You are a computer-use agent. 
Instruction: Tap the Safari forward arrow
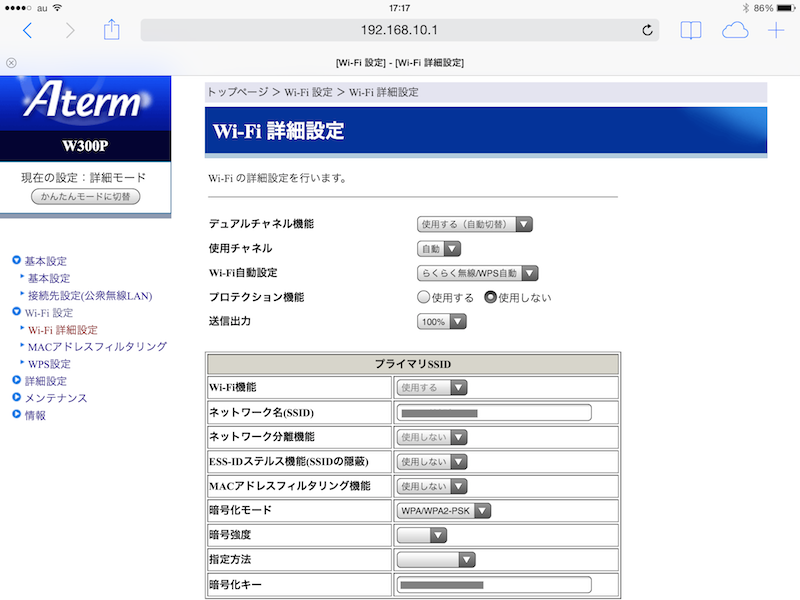pyautogui.click(x=69, y=31)
